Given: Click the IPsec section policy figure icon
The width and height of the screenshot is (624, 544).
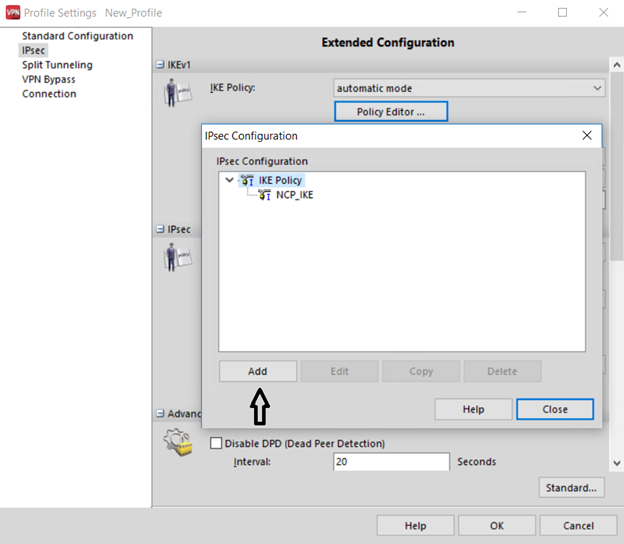Looking at the screenshot, I should point(177,257).
